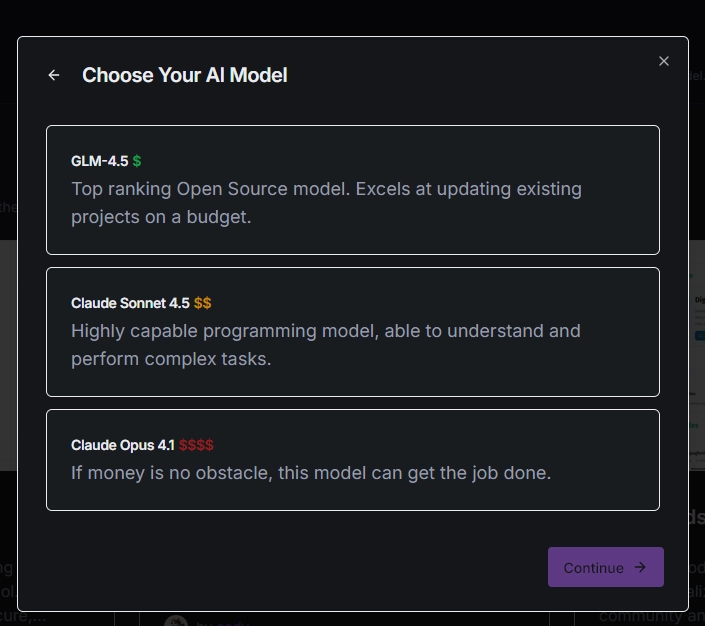Image resolution: width=705 pixels, height=626 pixels.
Task: Click the Claude Opus 4.1 title text
Action: (x=123, y=445)
